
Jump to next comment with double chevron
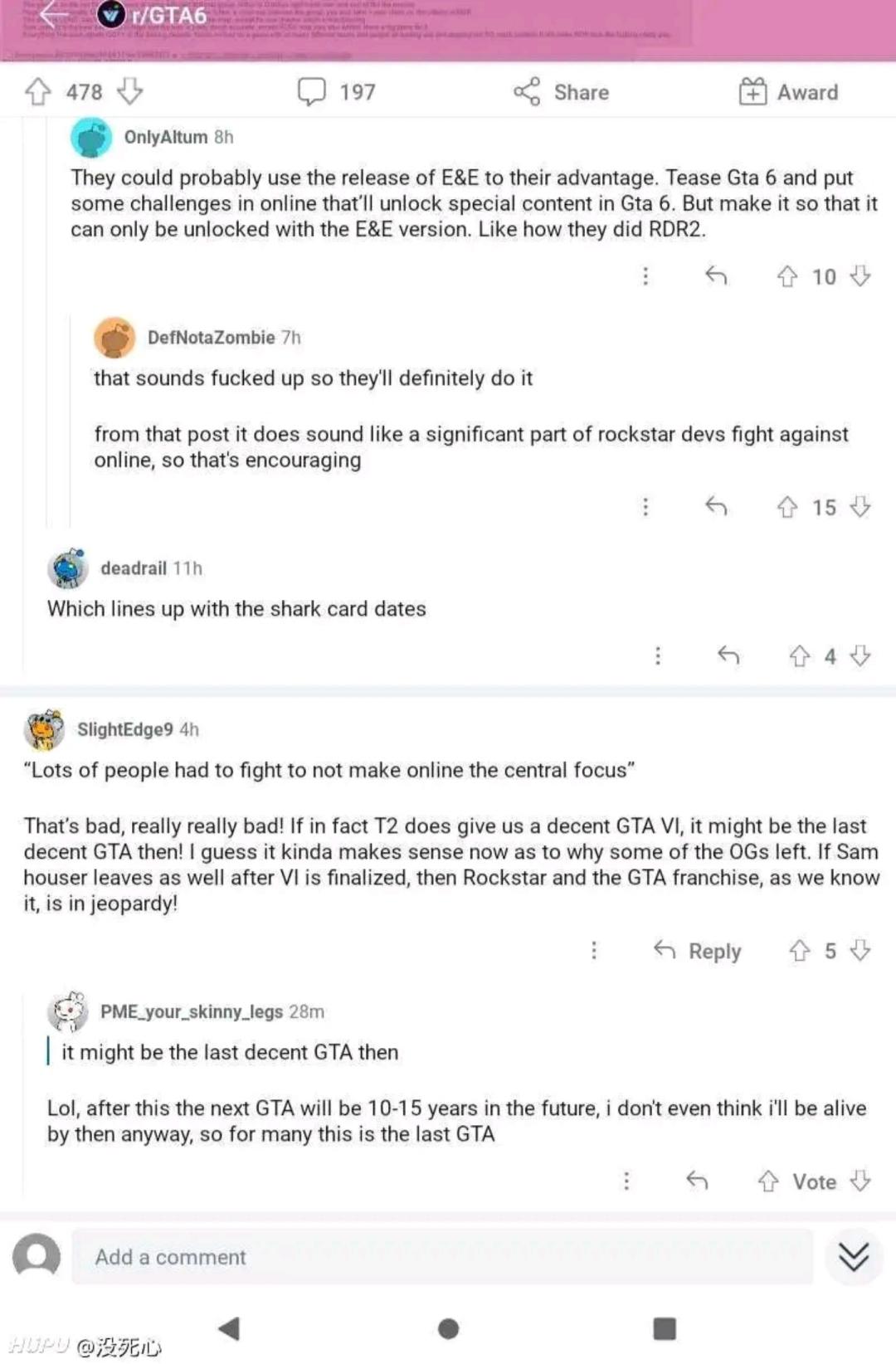pos(853,1257)
